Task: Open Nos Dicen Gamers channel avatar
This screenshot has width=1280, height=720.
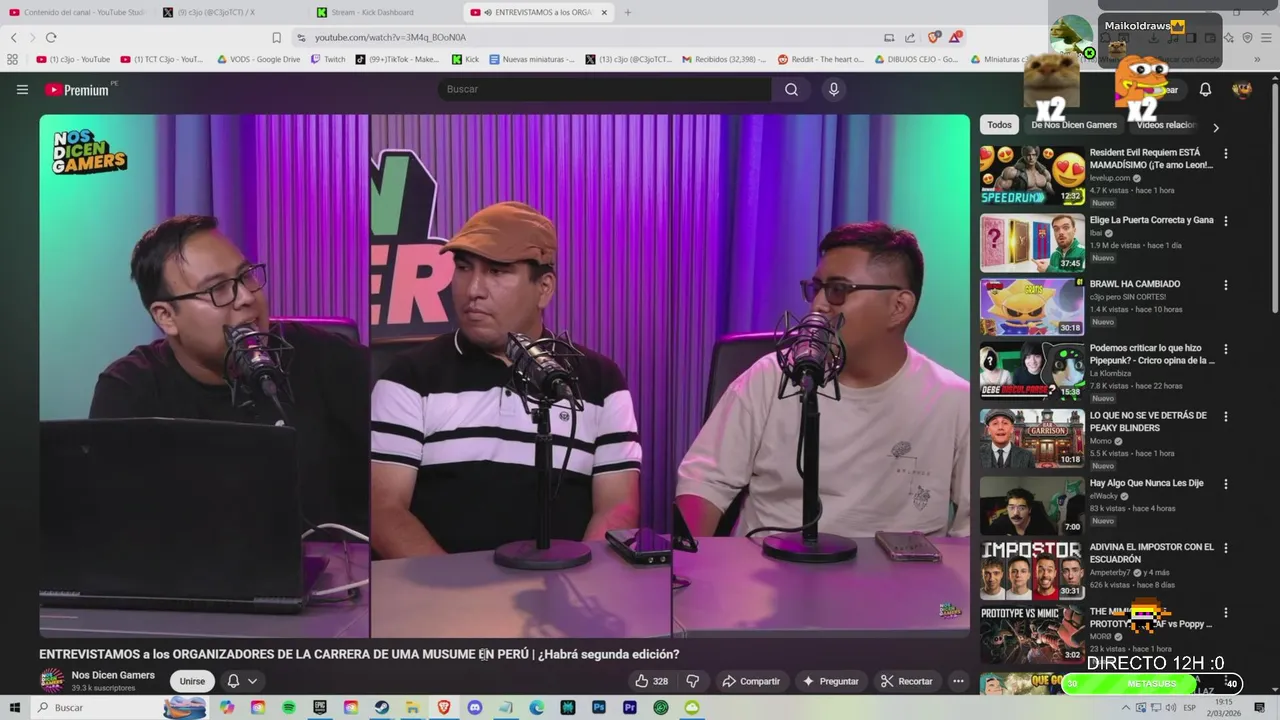Action: click(x=52, y=681)
